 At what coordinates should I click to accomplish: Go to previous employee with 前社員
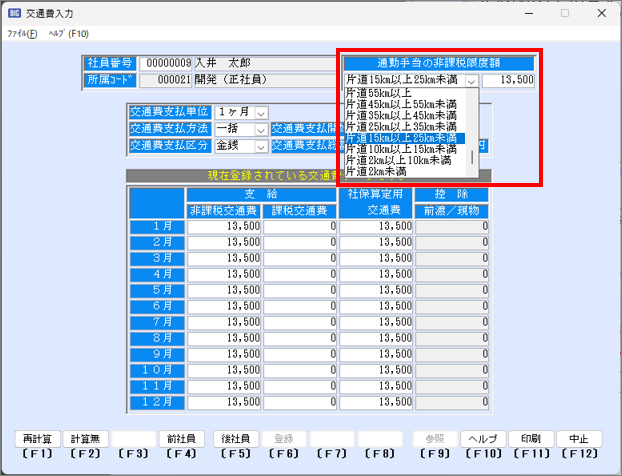pyautogui.click(x=182, y=439)
